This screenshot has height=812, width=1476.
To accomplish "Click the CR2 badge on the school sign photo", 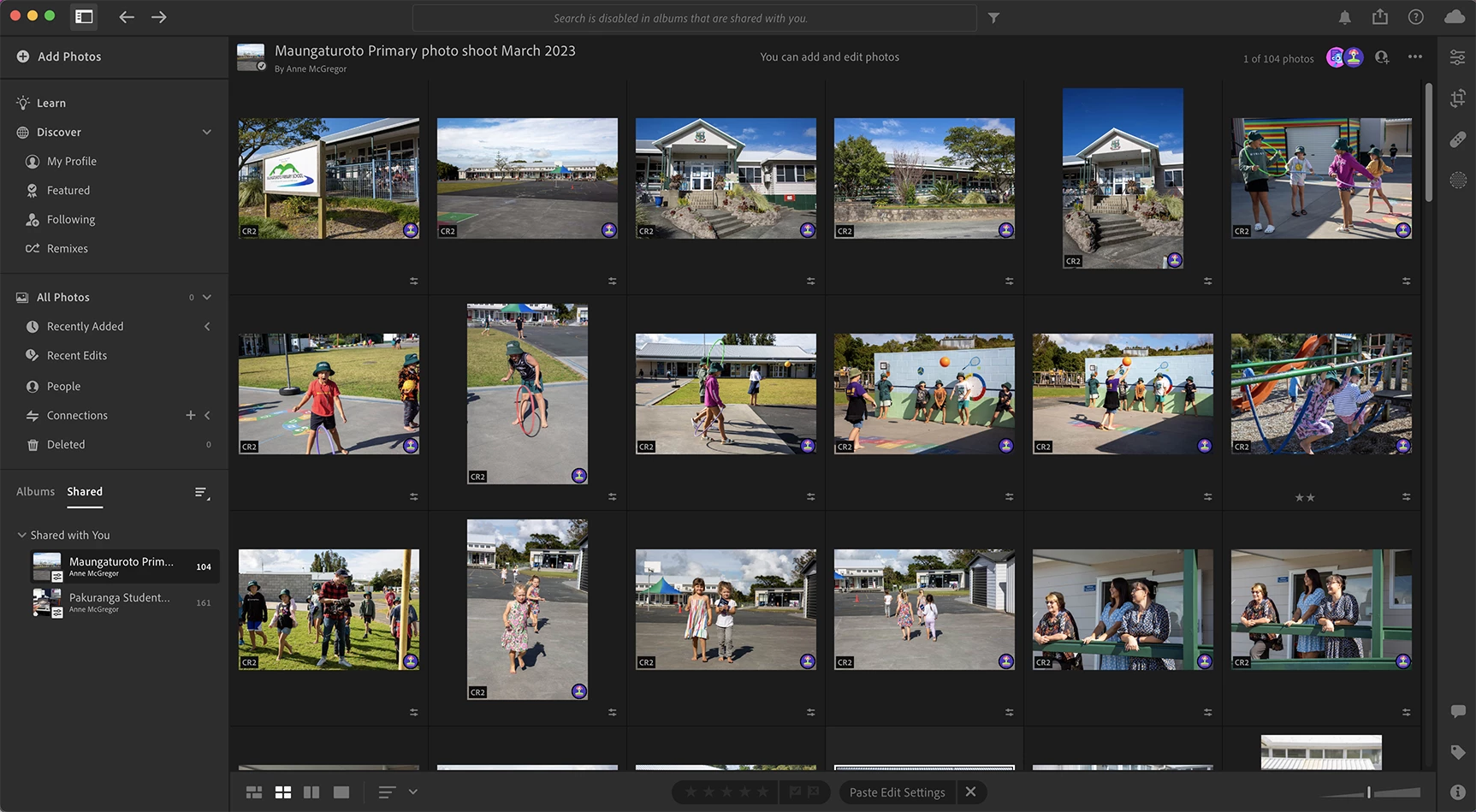I will [249, 231].
